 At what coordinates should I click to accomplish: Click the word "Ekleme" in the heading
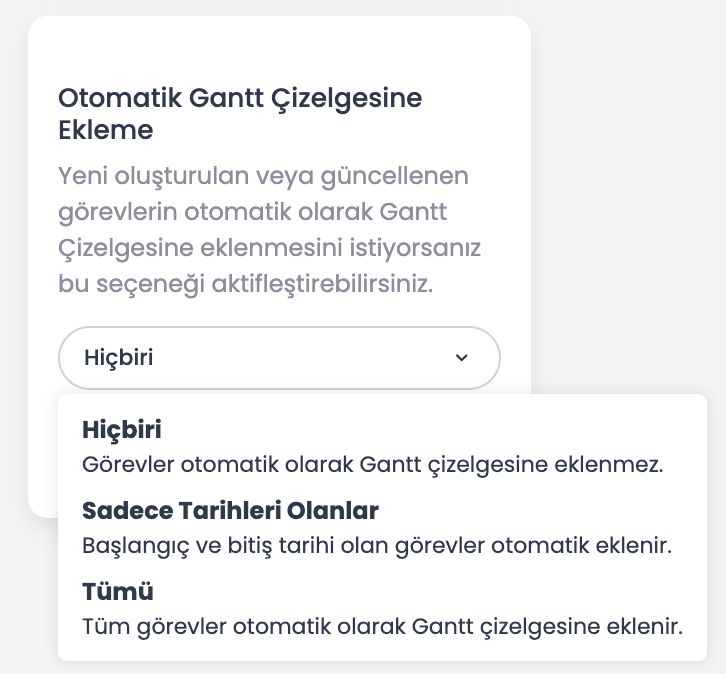[105, 130]
